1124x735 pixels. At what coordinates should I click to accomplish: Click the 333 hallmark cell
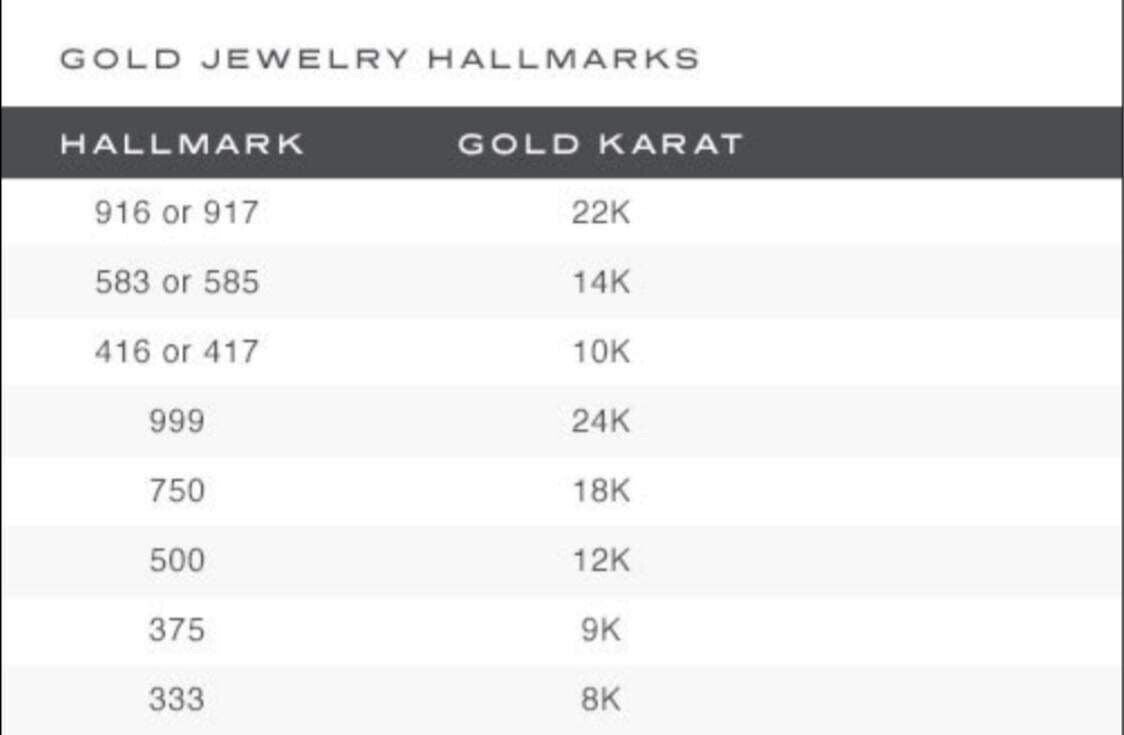pos(176,699)
